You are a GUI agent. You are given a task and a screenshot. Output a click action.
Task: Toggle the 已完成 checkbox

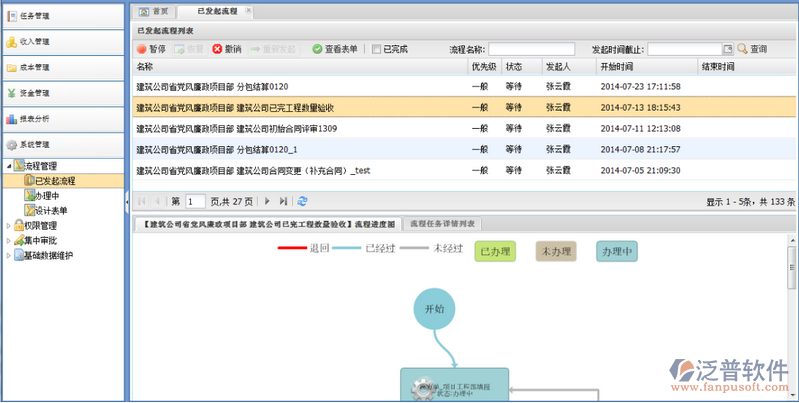pyautogui.click(x=377, y=49)
